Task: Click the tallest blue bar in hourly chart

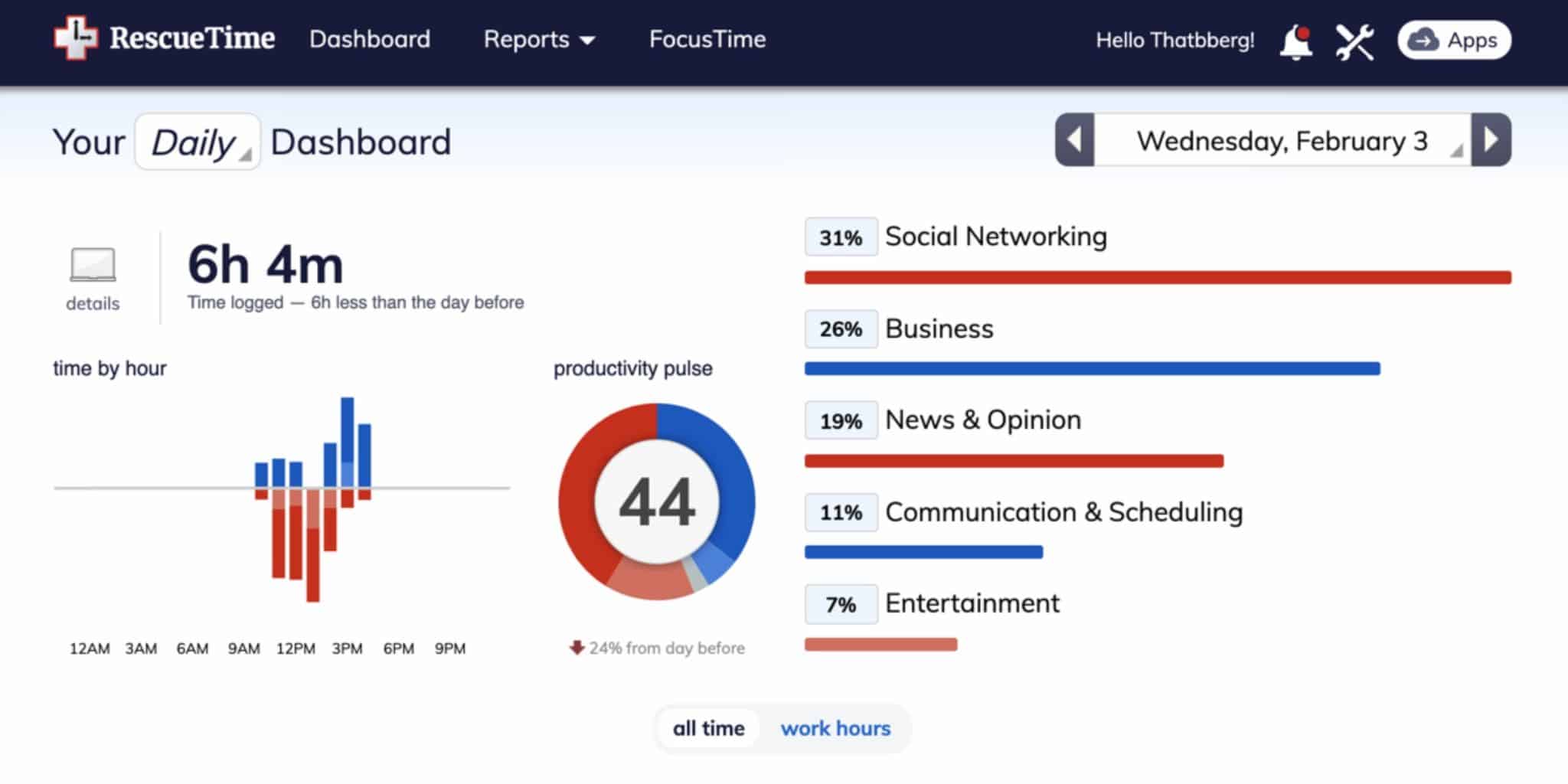Action: tap(348, 429)
